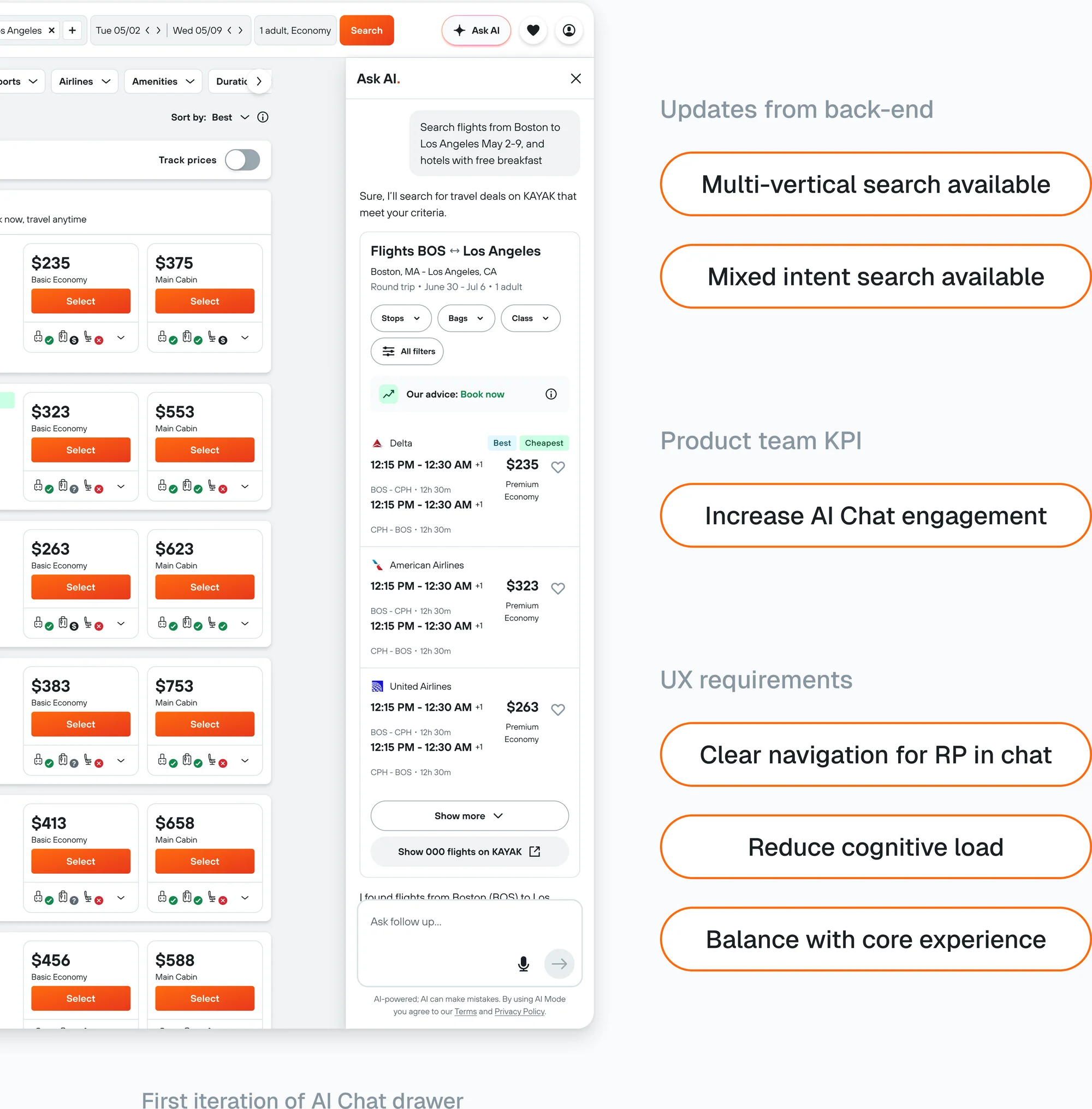Select the $375 Main Cabin fare
The image size is (1092, 1109).
(205, 301)
